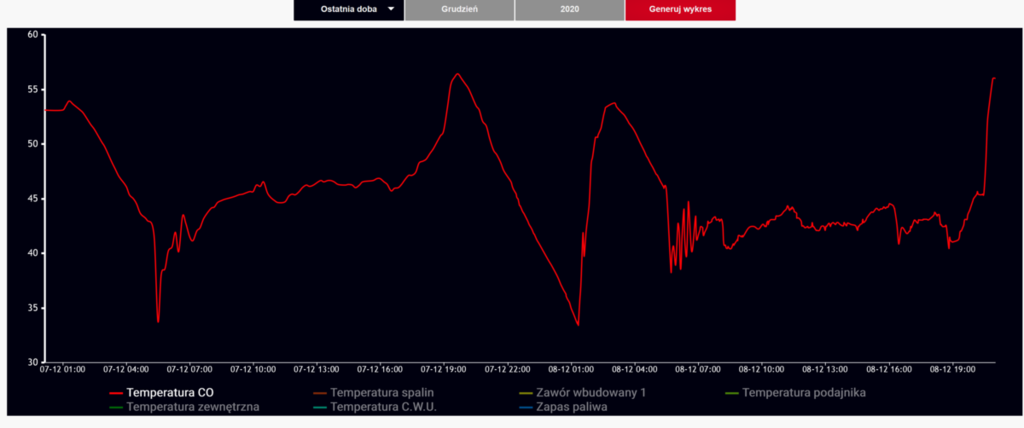The width and height of the screenshot is (1024, 428).
Task: Click the curve's end point at right edge
Action: pyautogui.click(x=994, y=78)
